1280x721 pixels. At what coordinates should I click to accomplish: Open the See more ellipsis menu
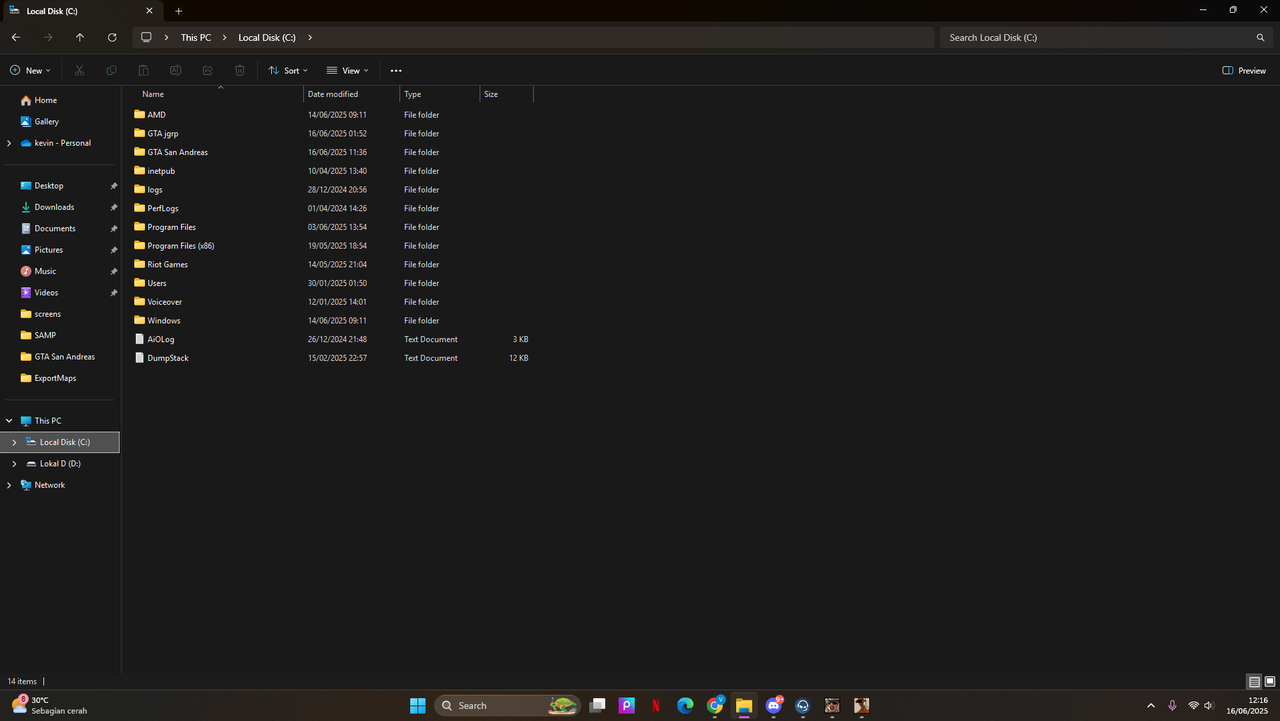click(396, 71)
